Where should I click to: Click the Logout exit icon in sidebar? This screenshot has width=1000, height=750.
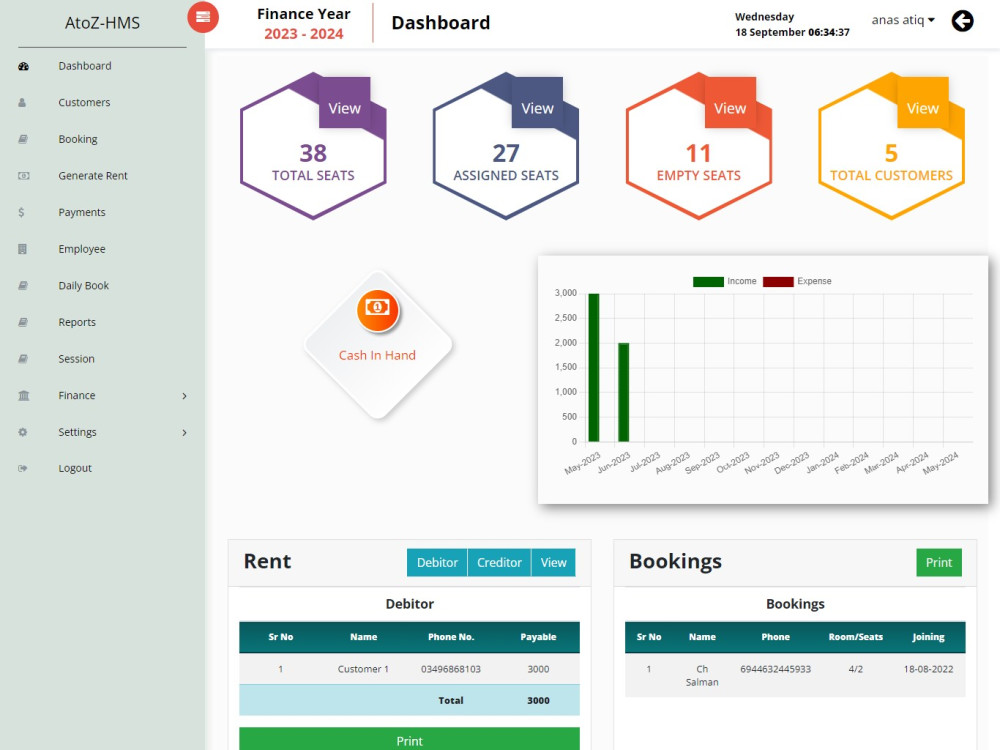[23, 468]
